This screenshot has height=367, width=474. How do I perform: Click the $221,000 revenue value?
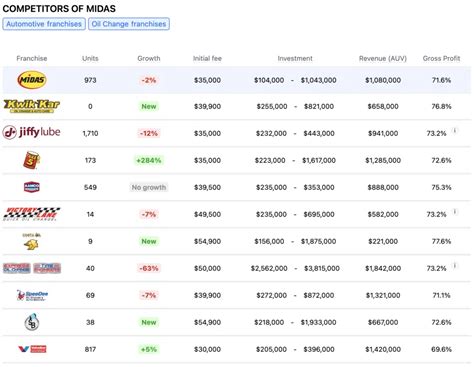tap(383, 241)
